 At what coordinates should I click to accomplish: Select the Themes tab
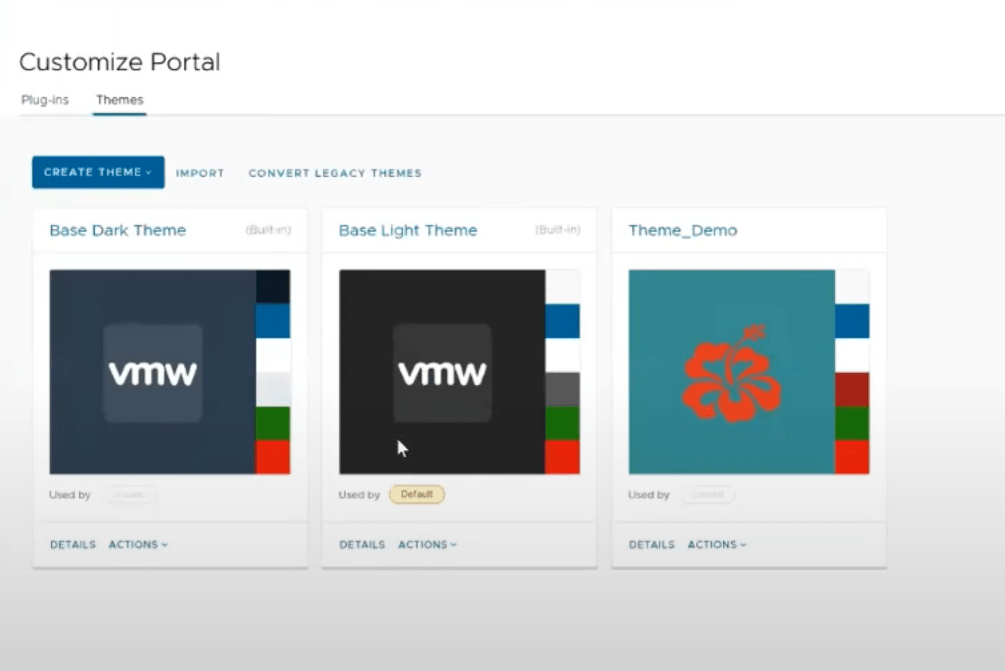[x=119, y=100]
